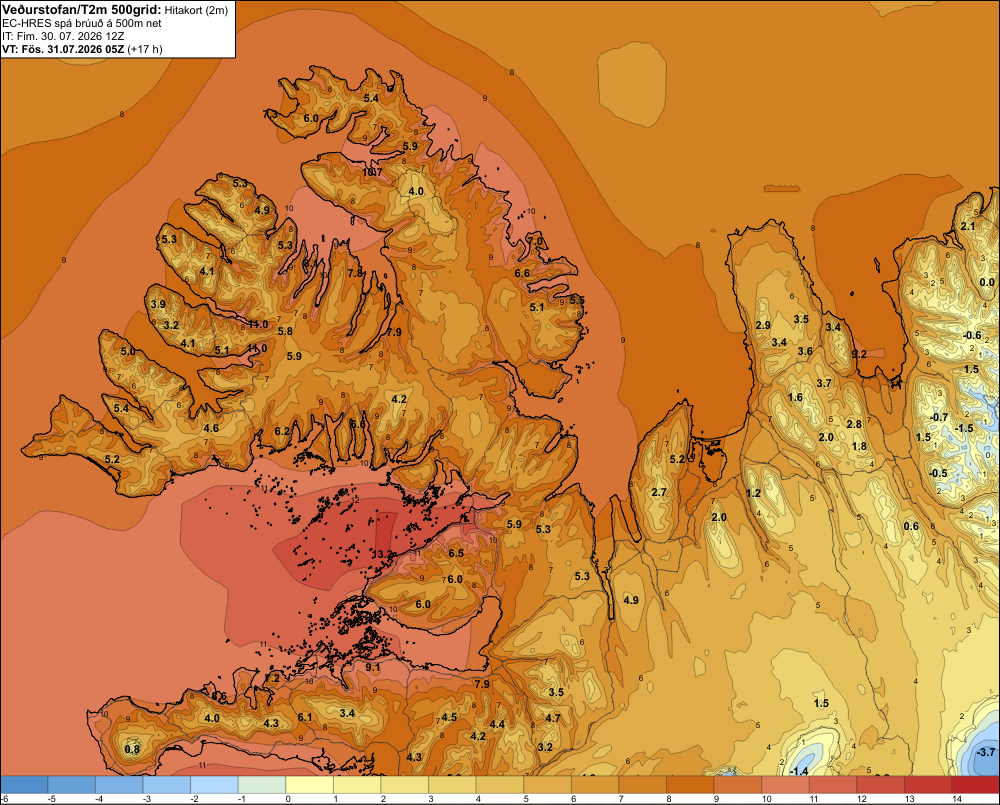
Task: Select the 0.0 temperature value on the map
Action: (x=987, y=282)
